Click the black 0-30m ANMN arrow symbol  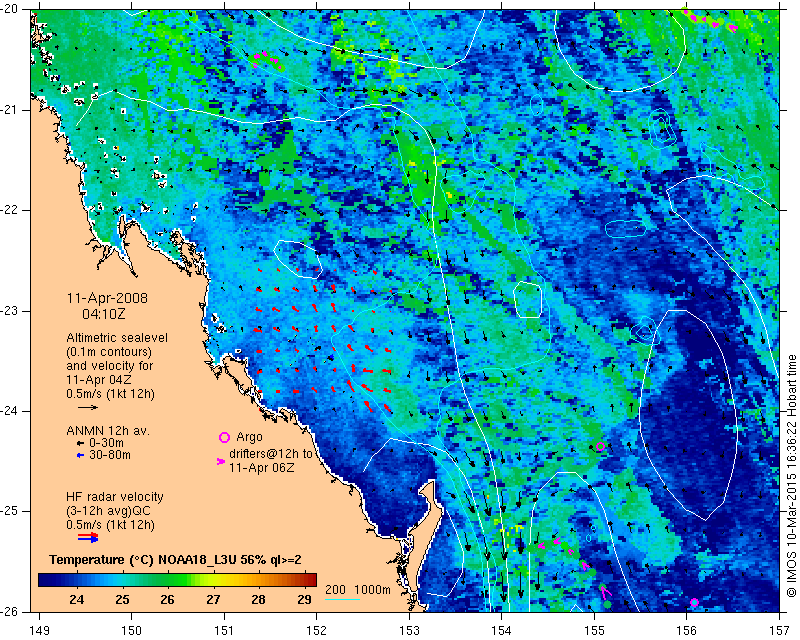tap(80, 443)
